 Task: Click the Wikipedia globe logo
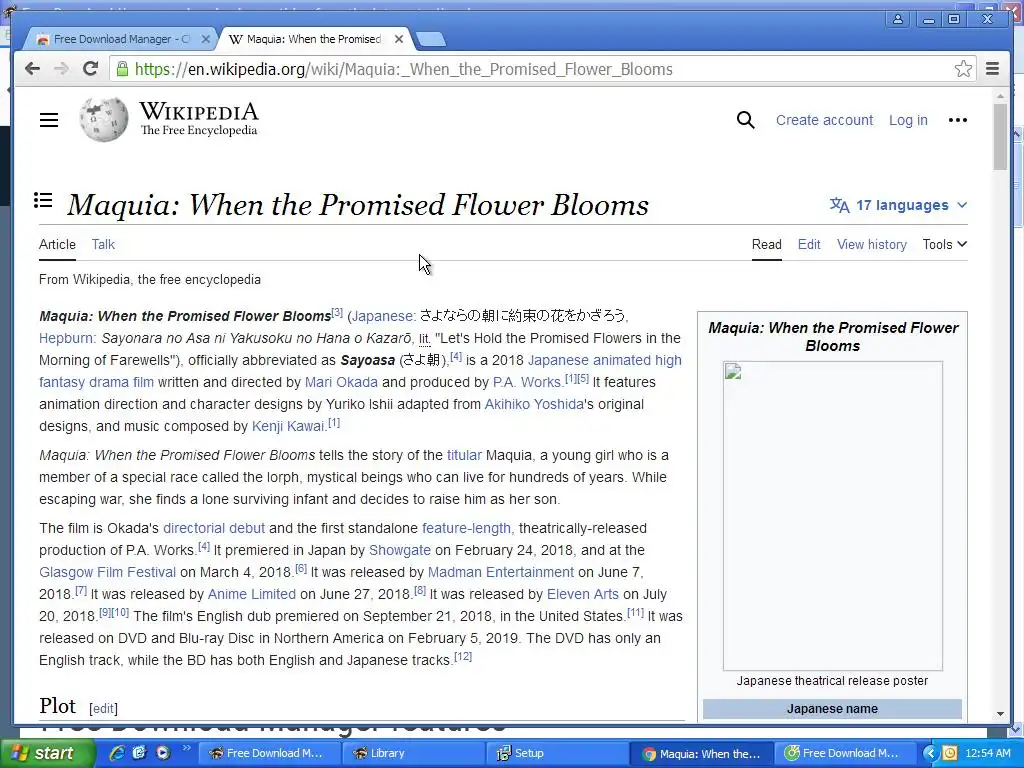coord(104,120)
